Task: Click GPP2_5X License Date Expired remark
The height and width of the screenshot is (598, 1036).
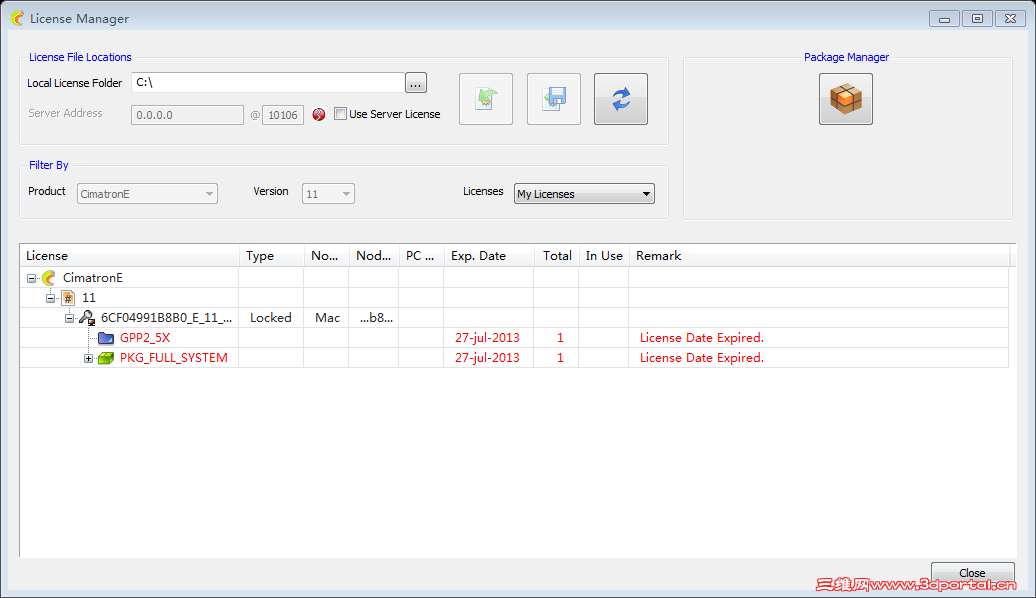Action: coord(702,338)
